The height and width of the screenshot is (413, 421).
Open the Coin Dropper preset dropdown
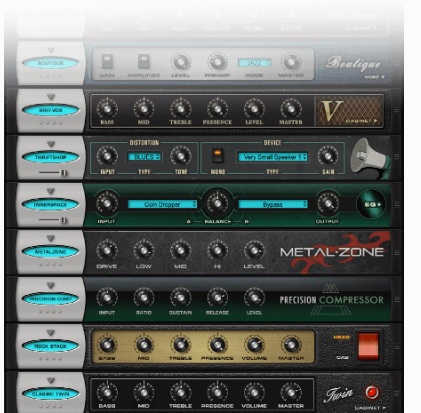click(163, 204)
